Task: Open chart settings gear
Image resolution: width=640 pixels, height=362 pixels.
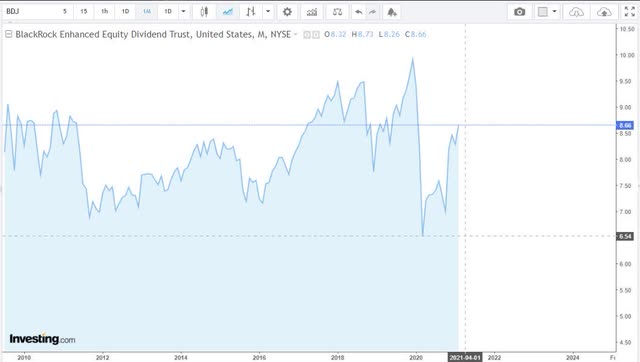Action: click(x=287, y=12)
